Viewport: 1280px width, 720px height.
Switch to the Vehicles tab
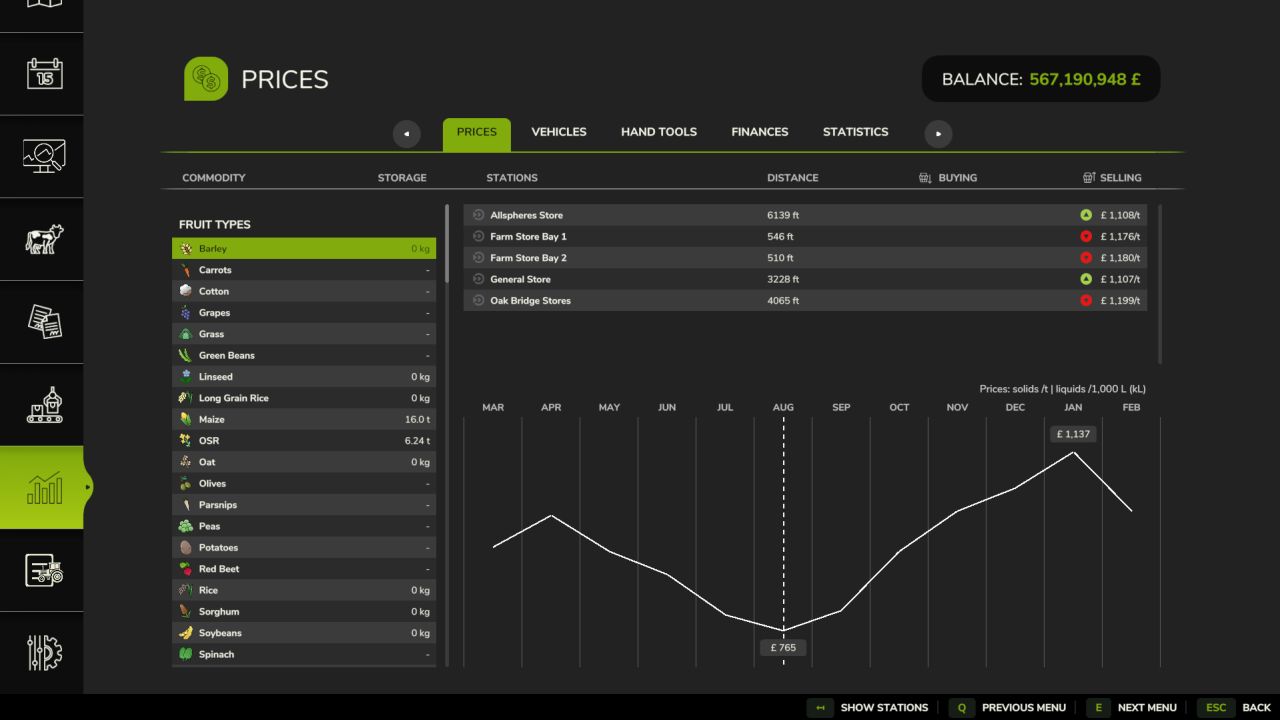pos(559,132)
